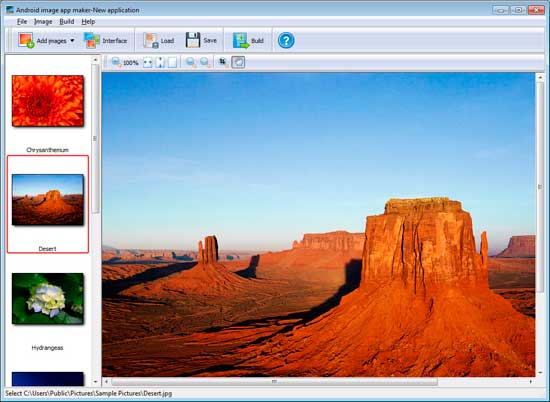Click the fit whole page icon
Screen dimensions: 550x402
pyautogui.click(x=172, y=63)
